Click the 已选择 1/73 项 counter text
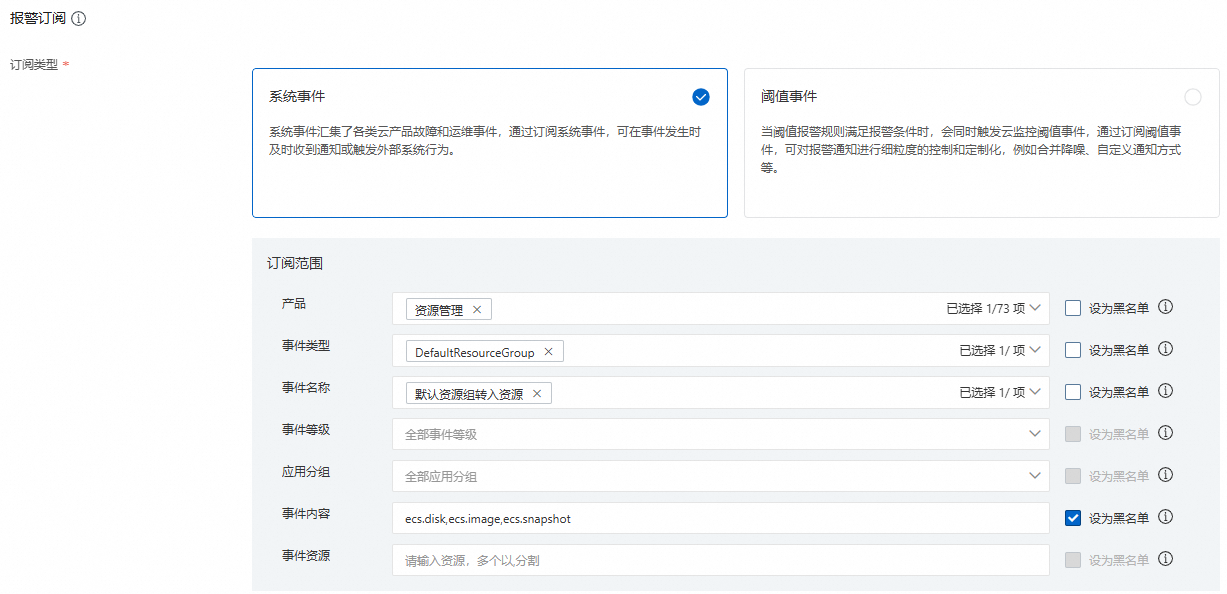The width and height of the screenshot is (1227, 594). pos(986,308)
